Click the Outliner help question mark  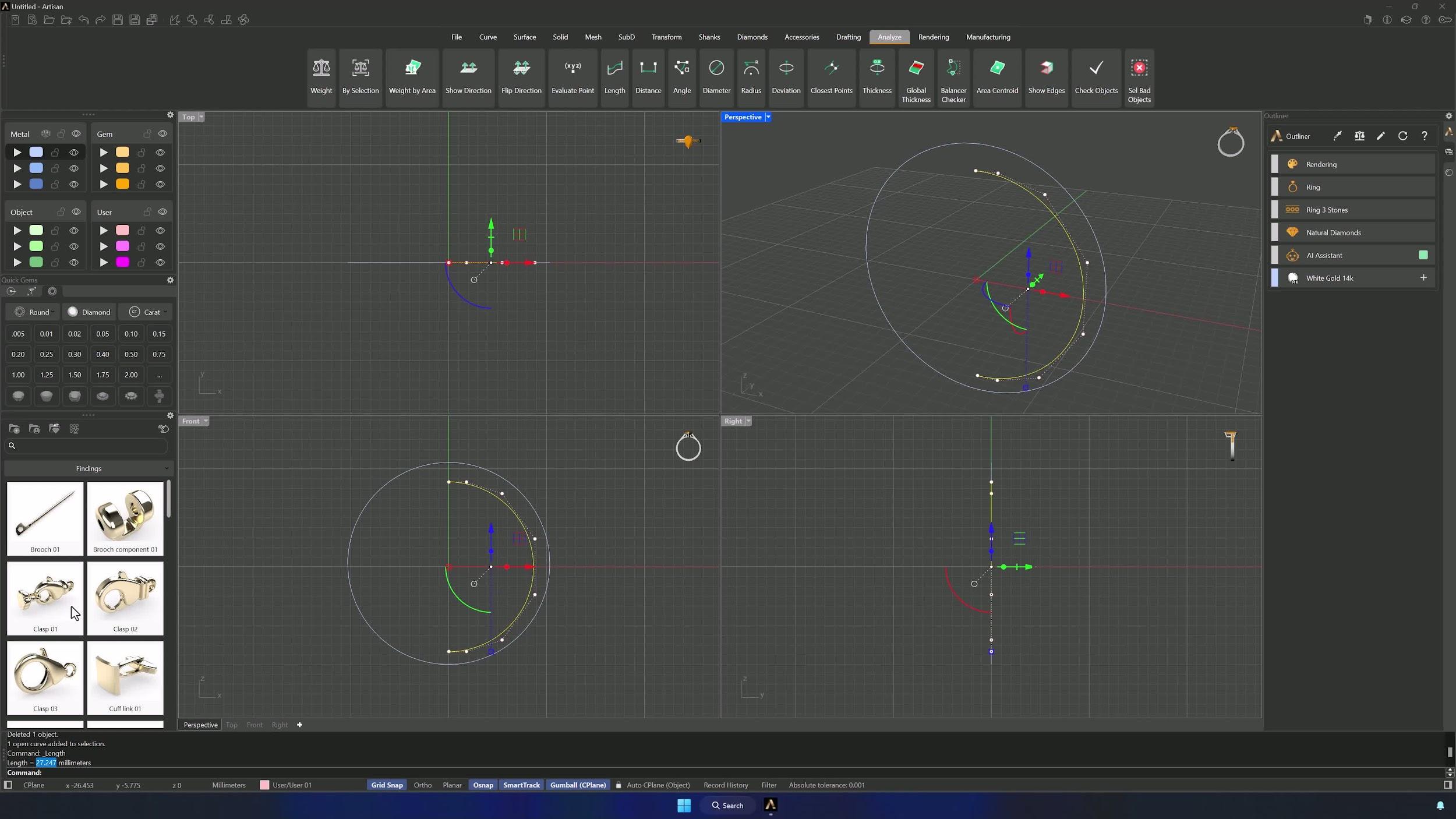1424,136
